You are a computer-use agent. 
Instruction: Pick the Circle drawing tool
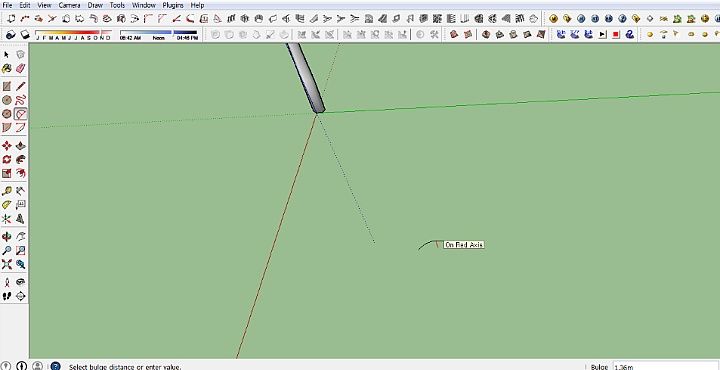pyautogui.click(x=6, y=100)
